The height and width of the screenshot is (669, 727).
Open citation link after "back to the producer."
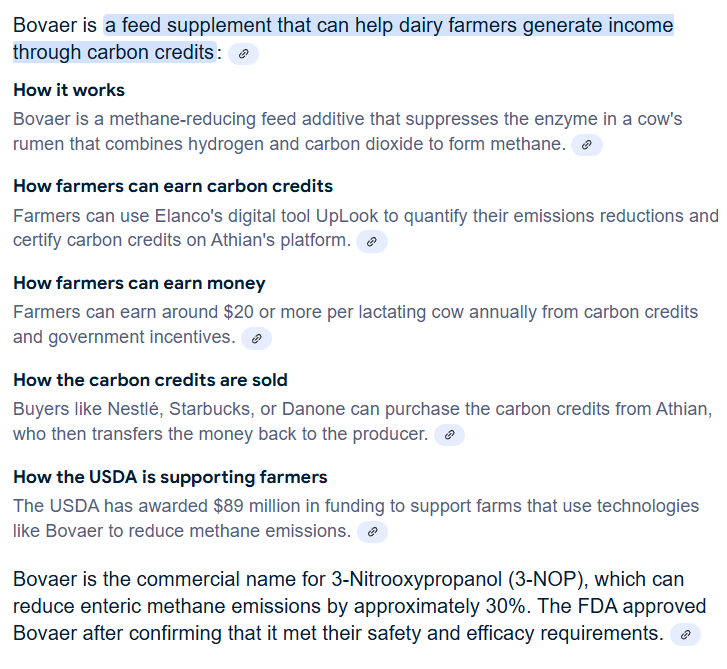pos(449,435)
